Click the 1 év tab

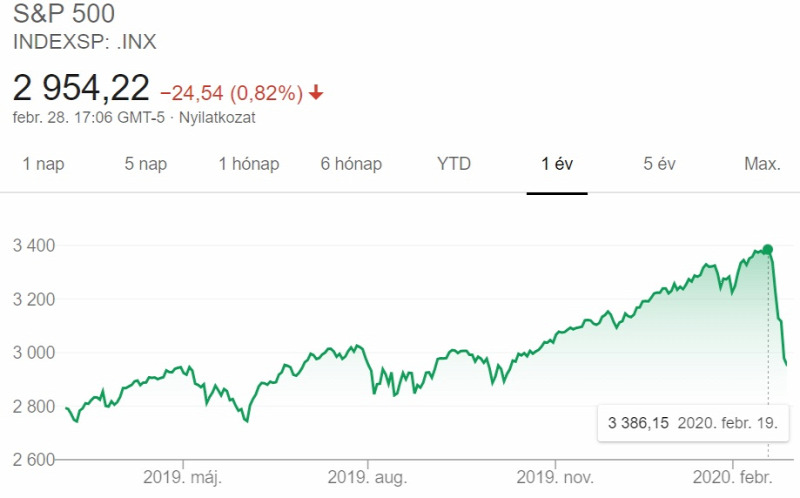pyautogui.click(x=557, y=164)
